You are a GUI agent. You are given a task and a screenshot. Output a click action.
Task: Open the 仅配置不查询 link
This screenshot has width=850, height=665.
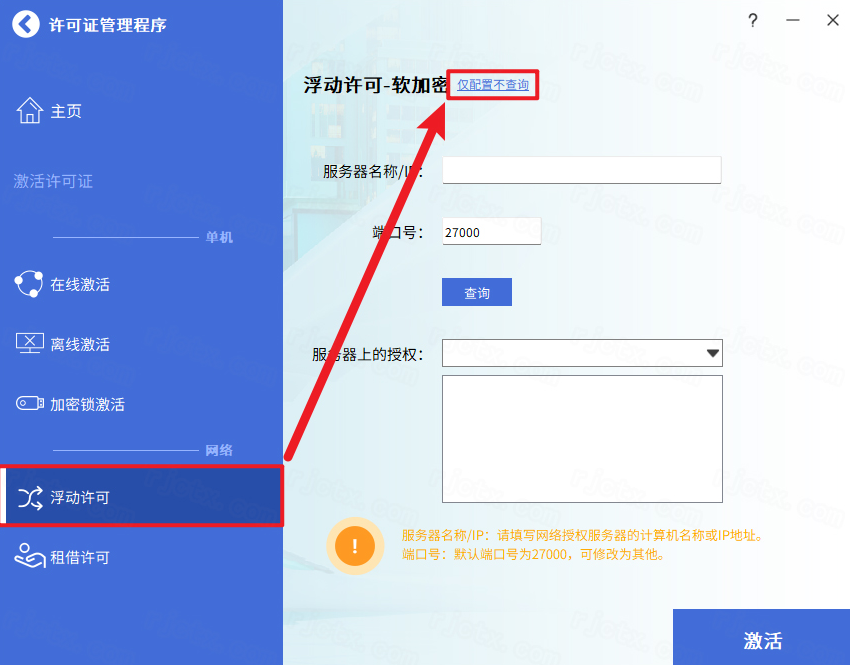click(493, 85)
